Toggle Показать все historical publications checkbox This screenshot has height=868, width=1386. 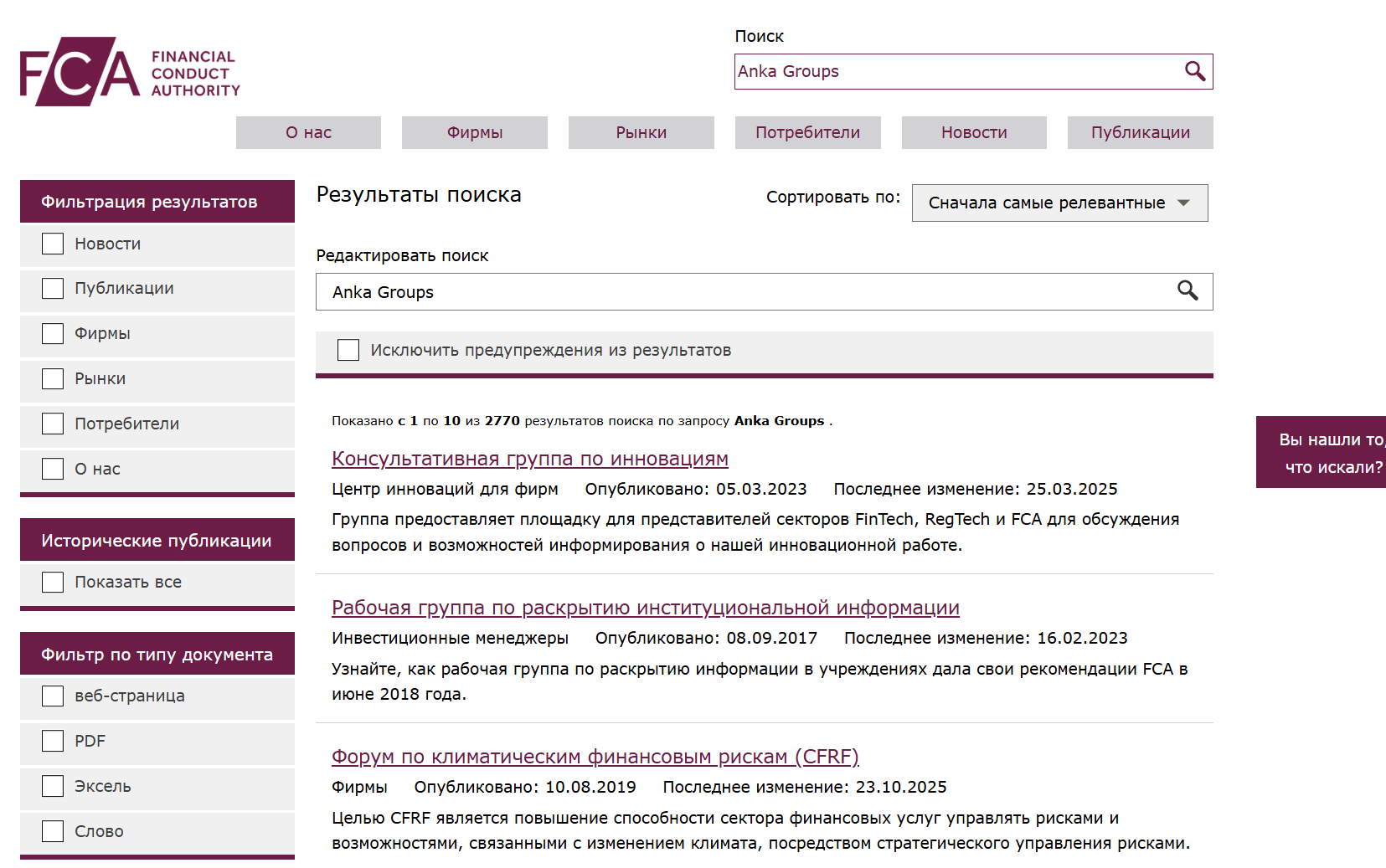(x=53, y=582)
